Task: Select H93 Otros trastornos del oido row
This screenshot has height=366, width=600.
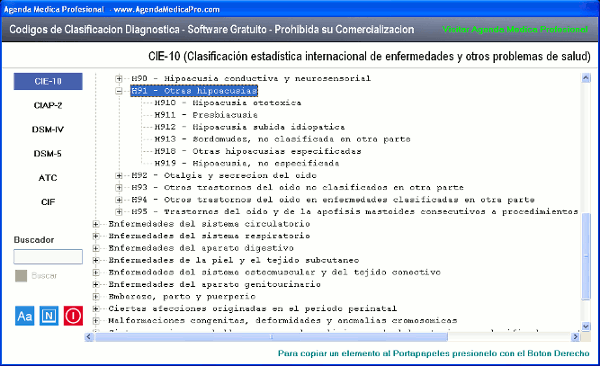Action: [297, 188]
